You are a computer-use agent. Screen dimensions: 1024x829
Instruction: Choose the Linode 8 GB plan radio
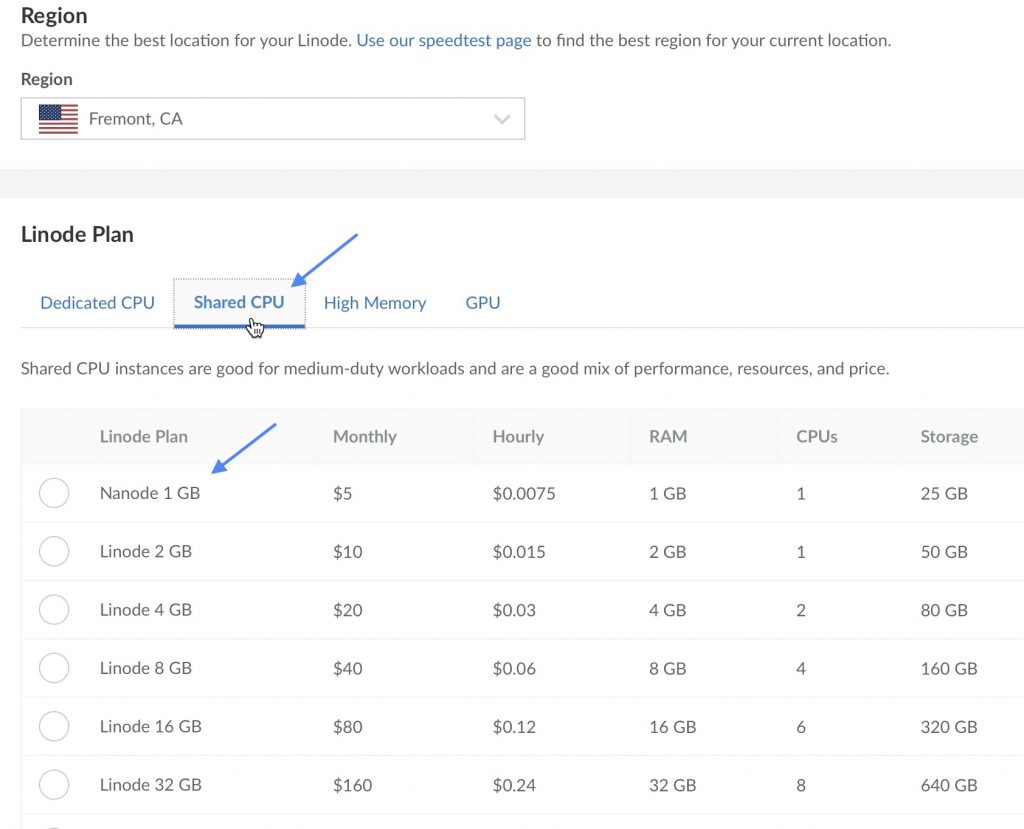54,668
